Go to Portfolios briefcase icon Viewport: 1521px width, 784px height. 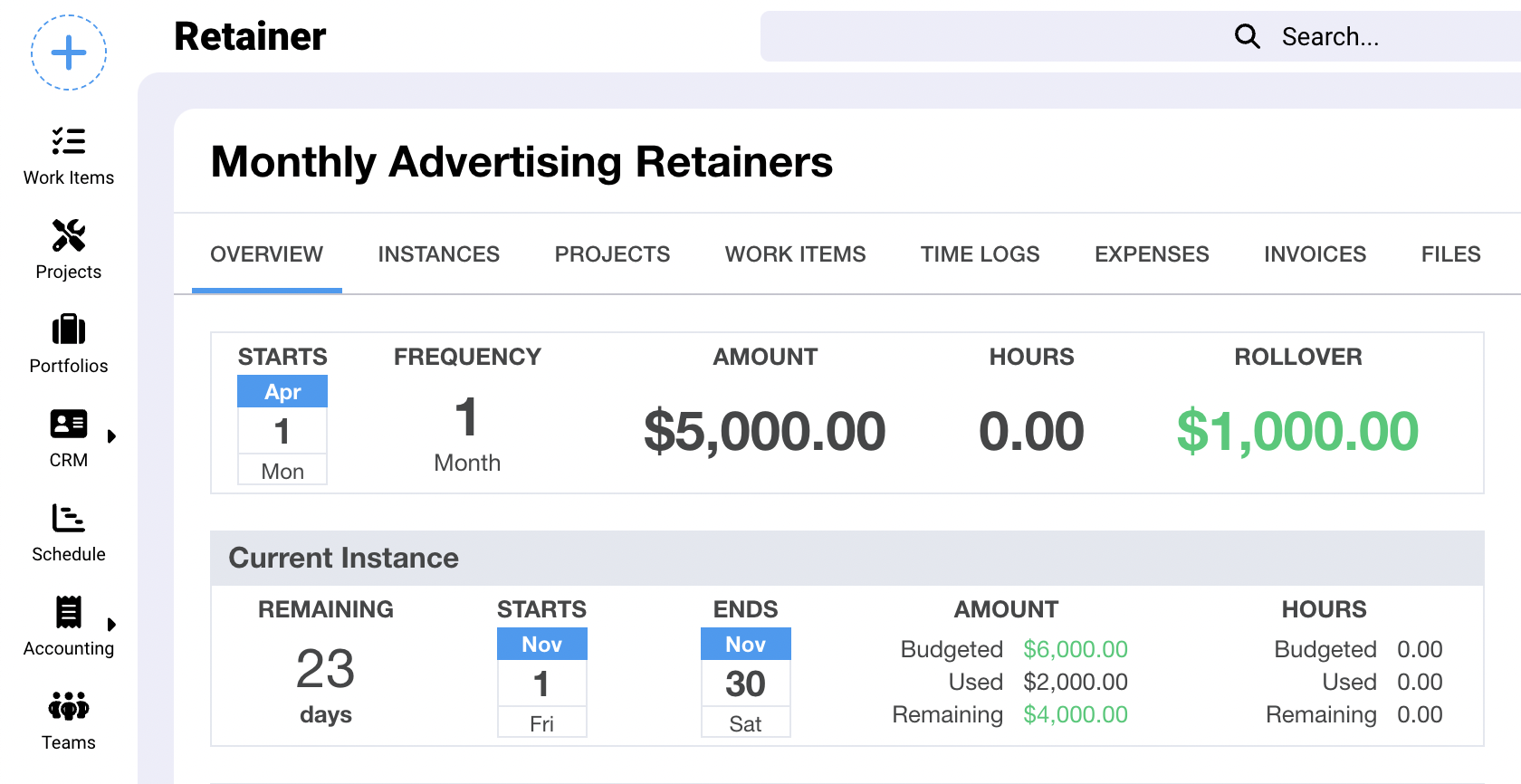[x=69, y=330]
